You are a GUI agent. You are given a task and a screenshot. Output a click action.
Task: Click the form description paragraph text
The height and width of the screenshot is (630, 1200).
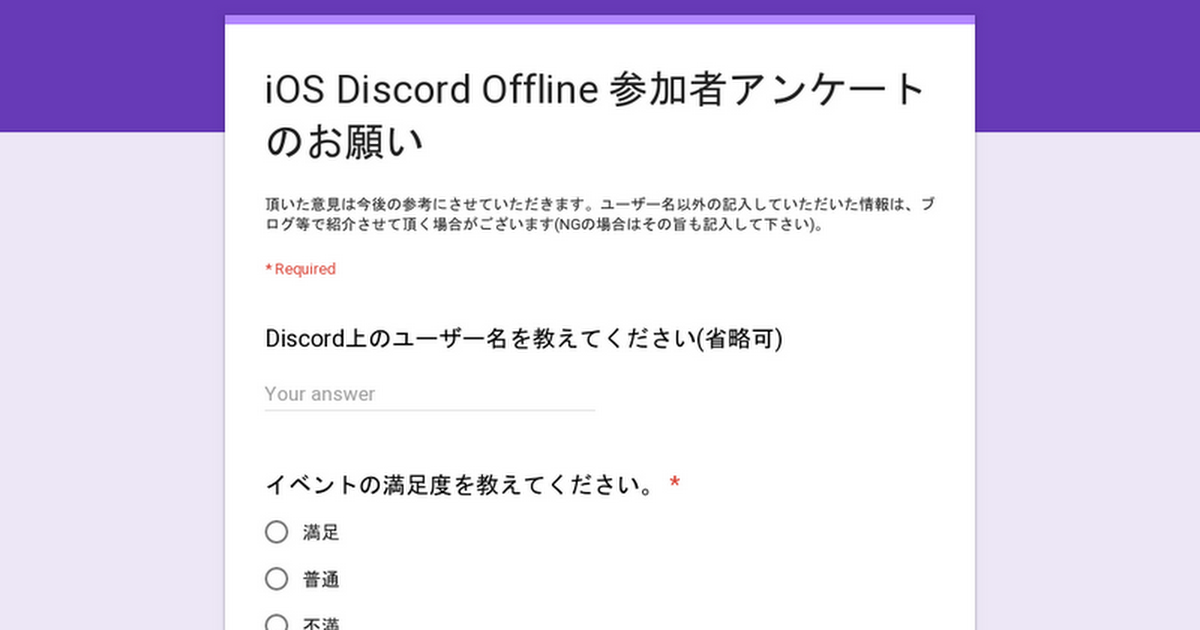tap(600, 214)
